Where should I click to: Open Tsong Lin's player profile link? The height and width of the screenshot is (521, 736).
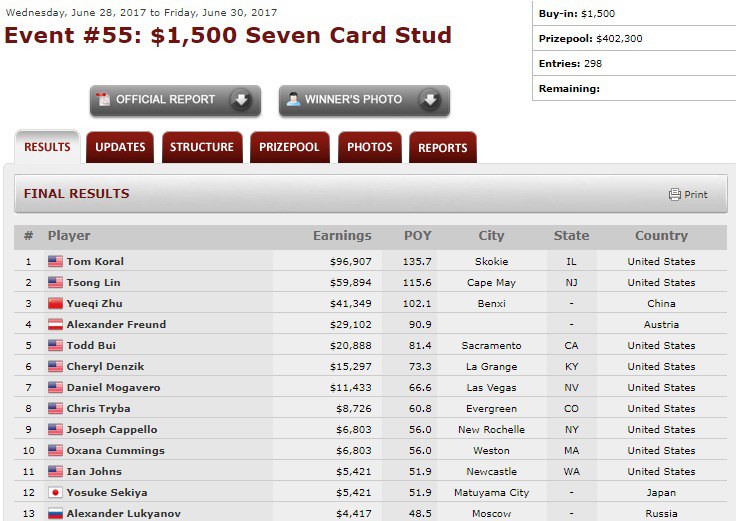click(95, 283)
